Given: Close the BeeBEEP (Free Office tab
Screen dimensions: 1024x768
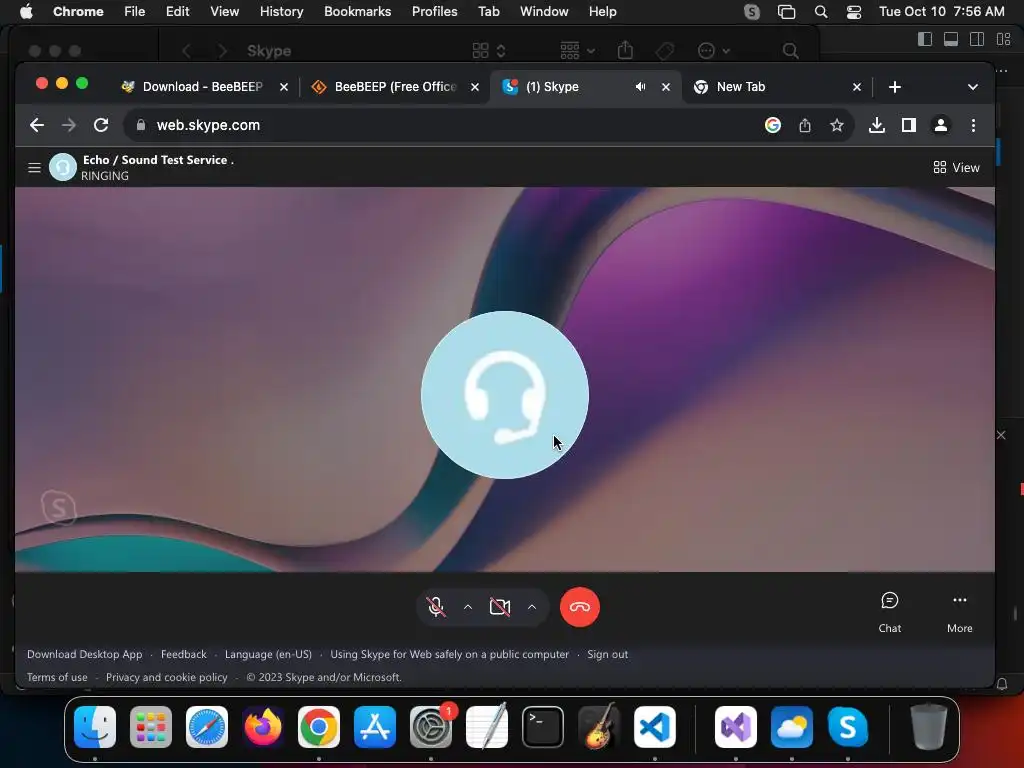Looking at the screenshot, I should 475,87.
